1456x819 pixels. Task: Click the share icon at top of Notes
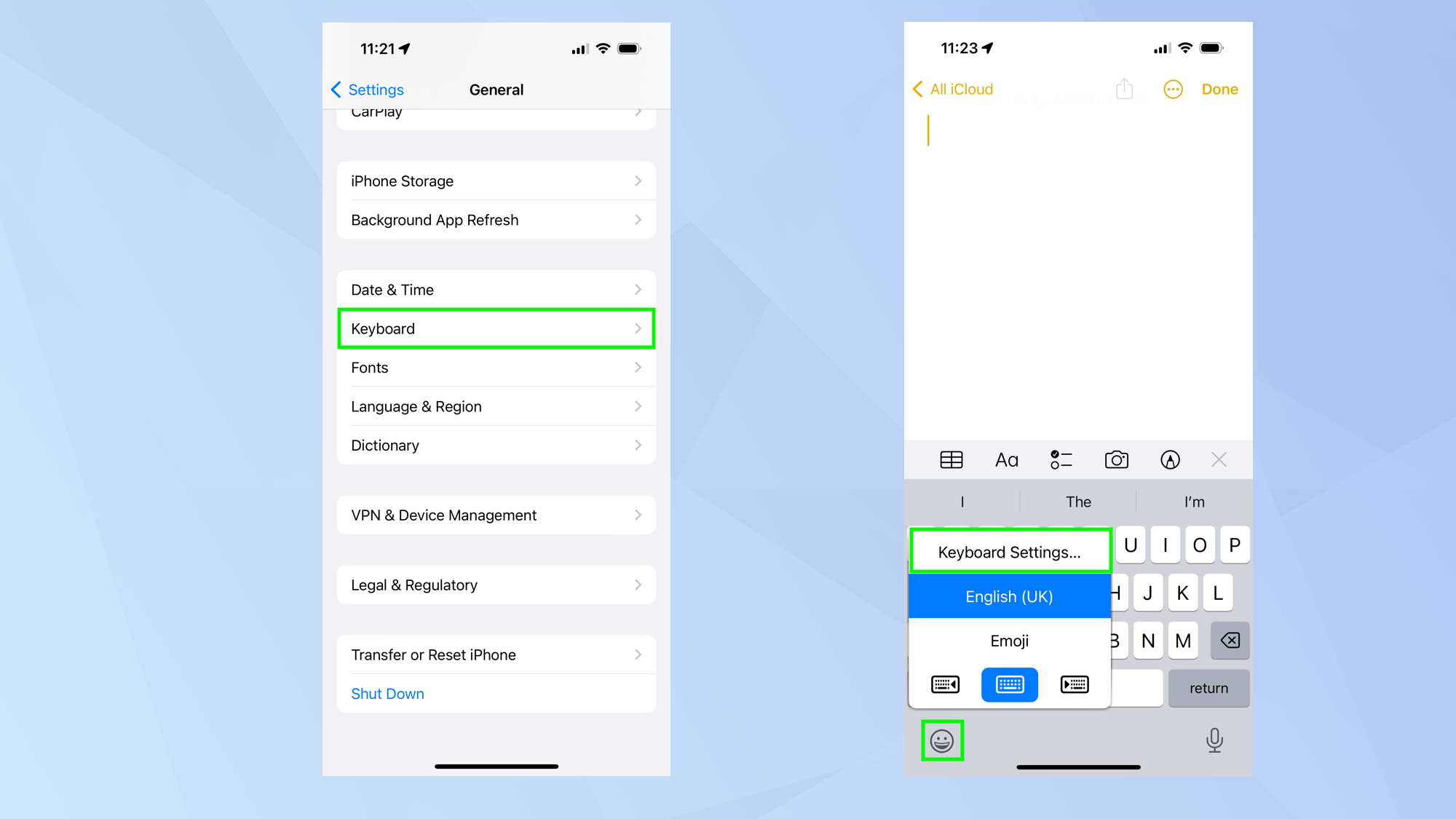click(1123, 89)
